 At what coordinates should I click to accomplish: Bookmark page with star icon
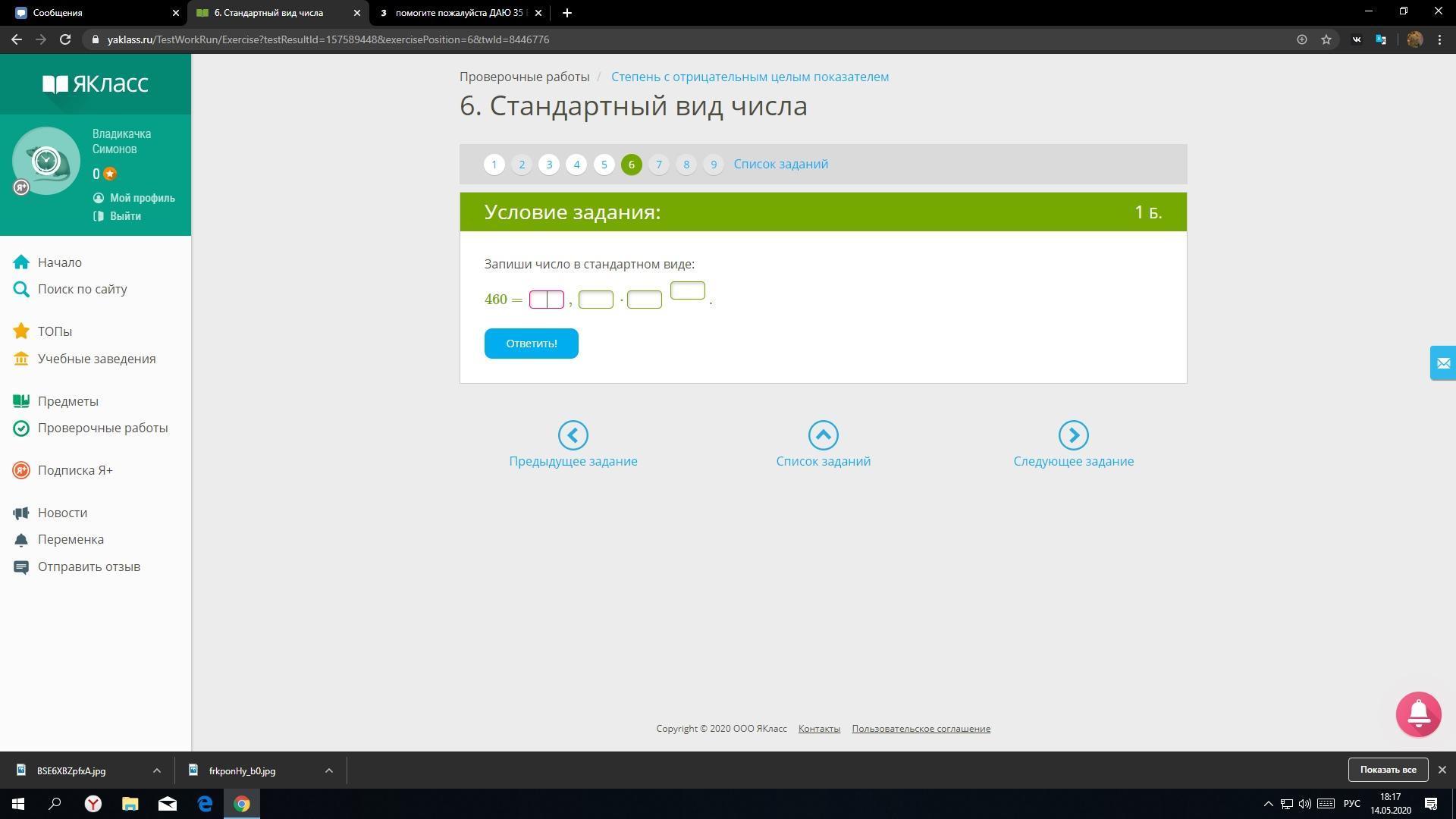click(1326, 39)
